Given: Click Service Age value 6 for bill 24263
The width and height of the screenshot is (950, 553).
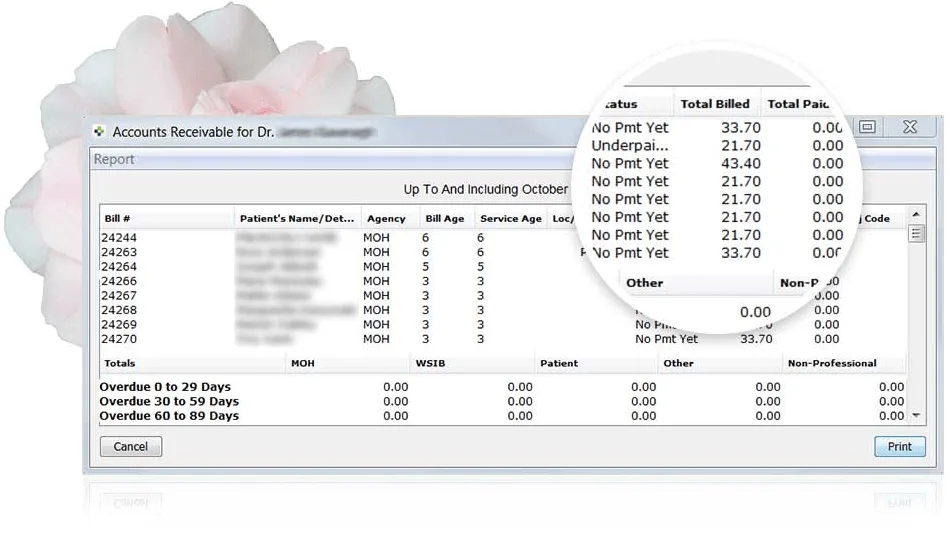Looking at the screenshot, I should click(480, 253).
